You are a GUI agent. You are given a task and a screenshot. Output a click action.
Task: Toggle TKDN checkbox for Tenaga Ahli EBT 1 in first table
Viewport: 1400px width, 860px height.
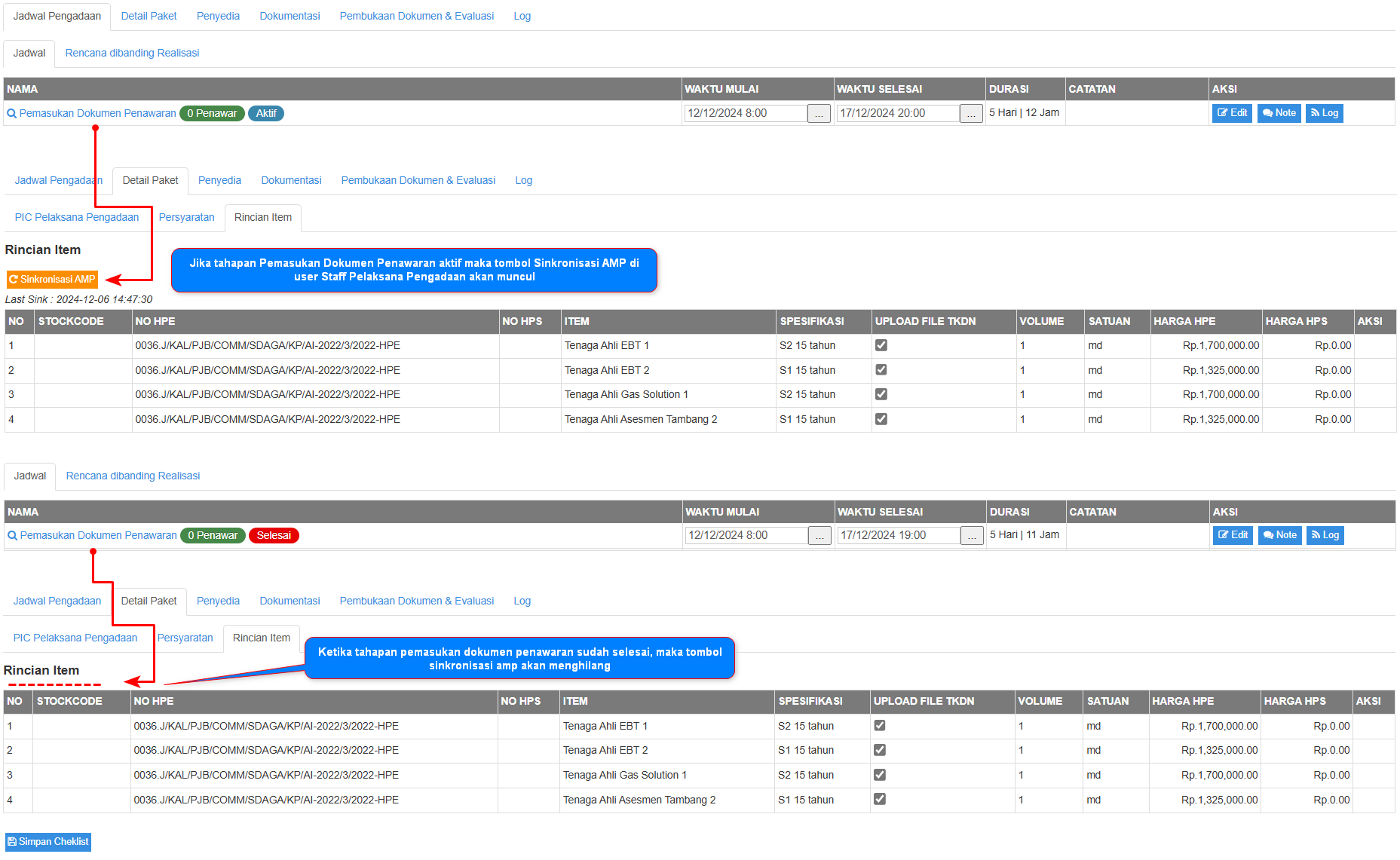point(881,345)
